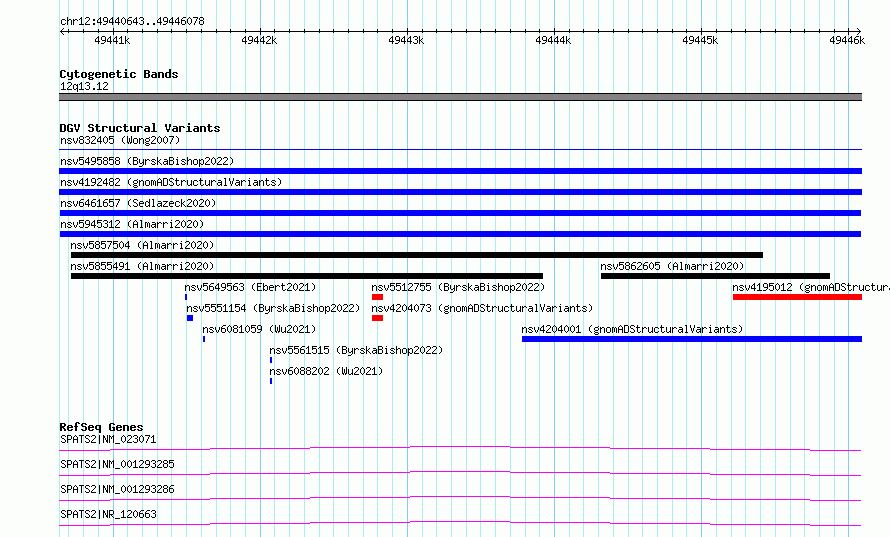Select the SPATS2|NM_001293285 transcript label

click(x=117, y=464)
